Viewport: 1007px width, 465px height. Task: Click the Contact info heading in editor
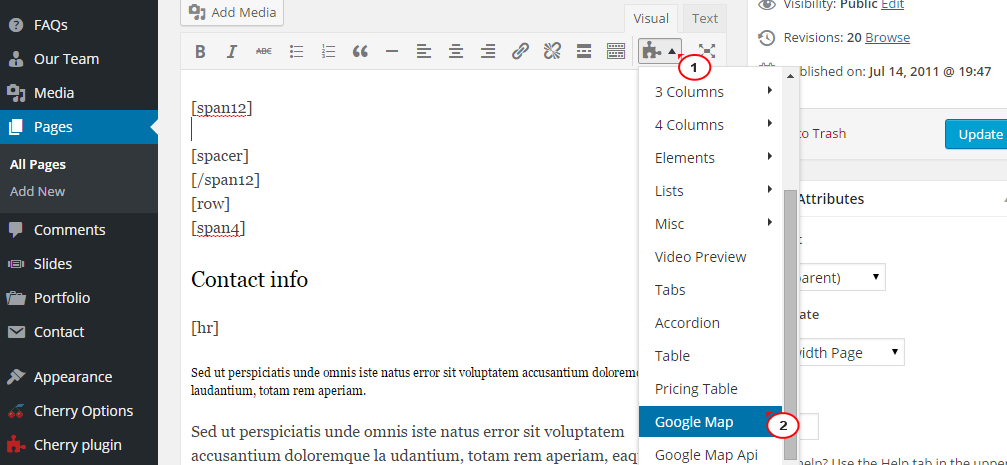249,279
